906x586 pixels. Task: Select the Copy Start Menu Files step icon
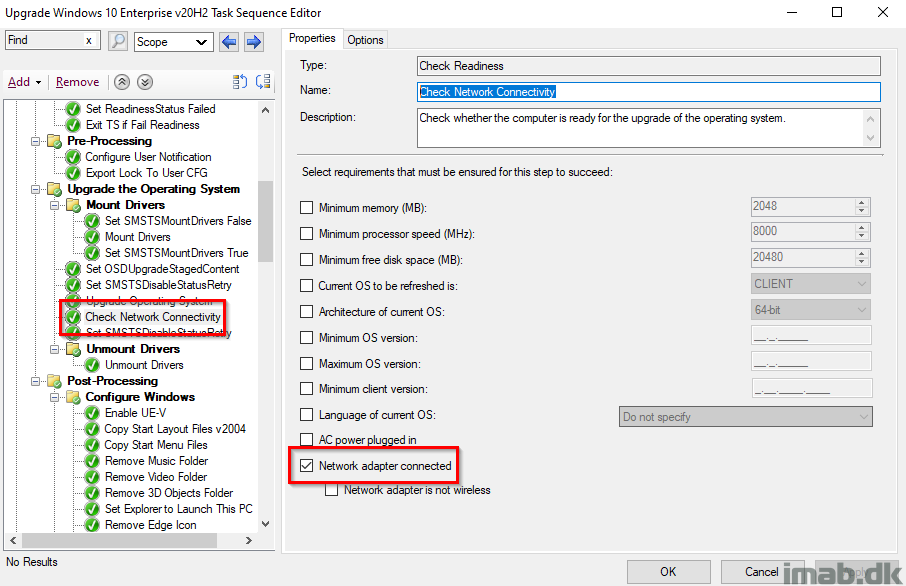tap(92, 445)
